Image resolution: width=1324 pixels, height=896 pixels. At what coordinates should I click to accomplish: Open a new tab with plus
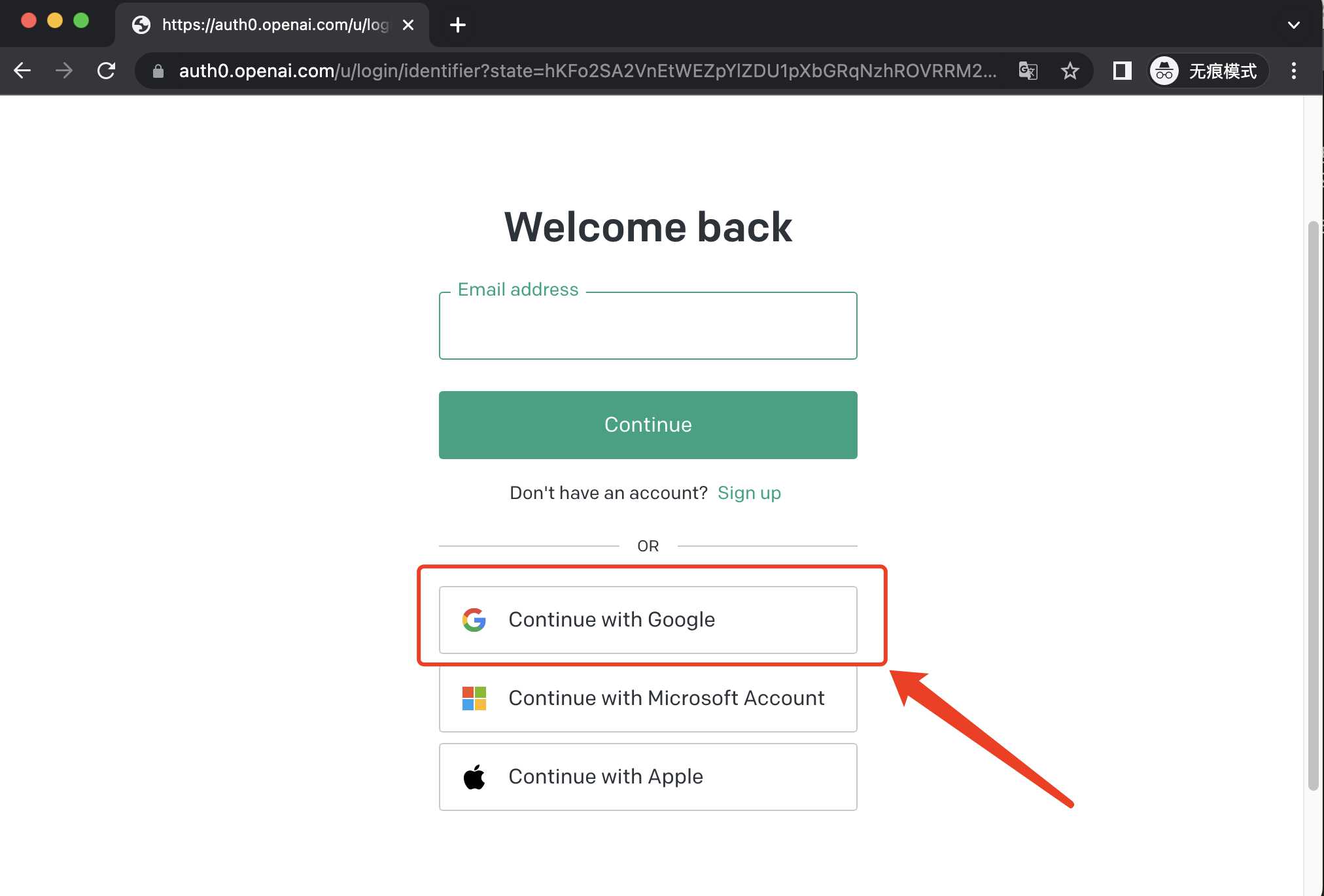[458, 25]
